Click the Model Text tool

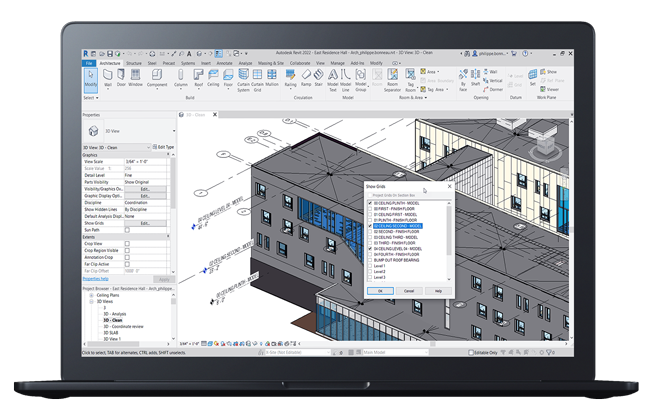pyautogui.click(x=333, y=80)
